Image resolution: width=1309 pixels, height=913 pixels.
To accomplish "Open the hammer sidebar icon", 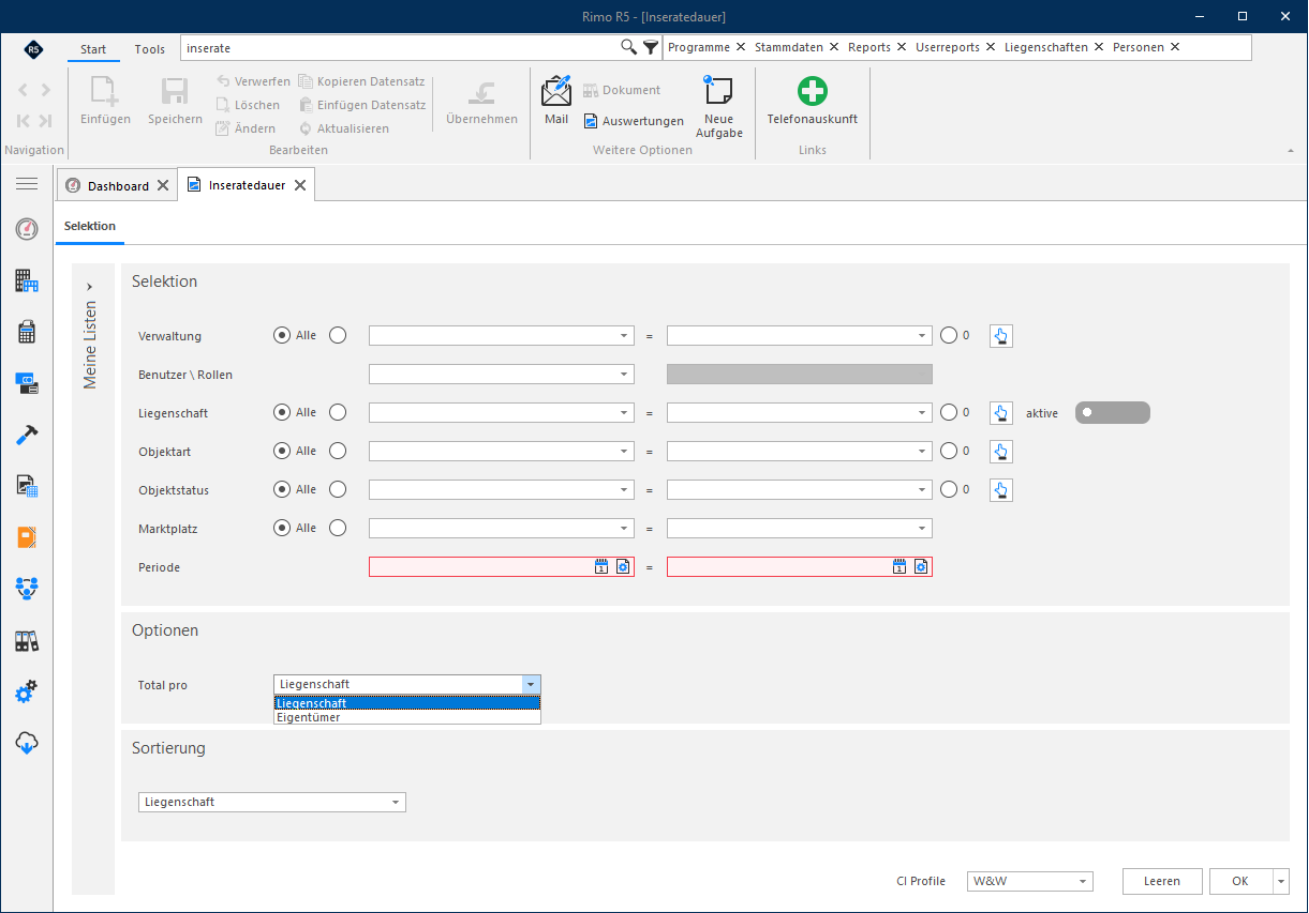I will coord(27,435).
